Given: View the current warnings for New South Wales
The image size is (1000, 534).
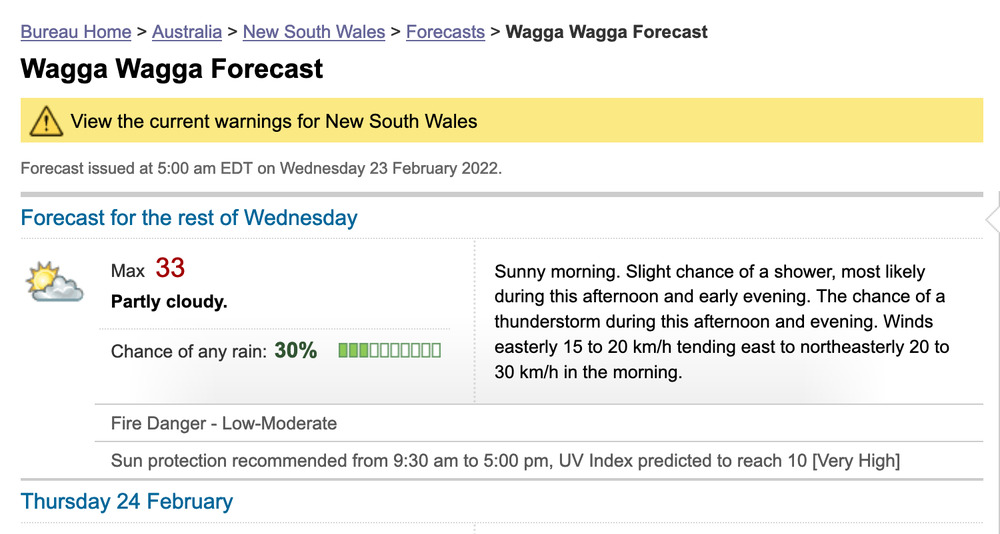Looking at the screenshot, I should 274,121.
